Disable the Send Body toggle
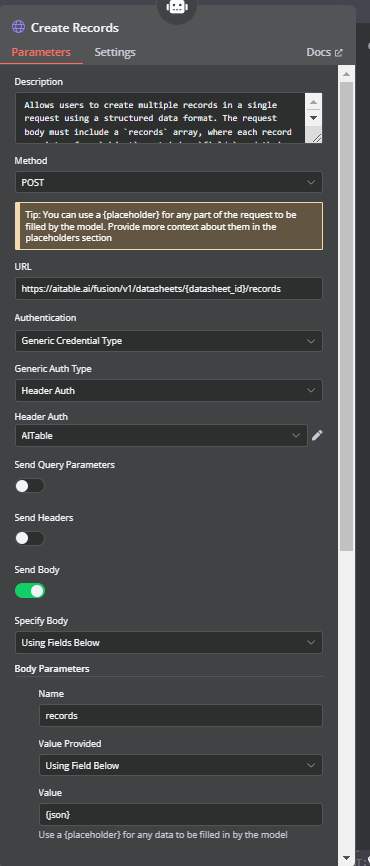This screenshot has height=866, width=370. pyautogui.click(x=30, y=591)
